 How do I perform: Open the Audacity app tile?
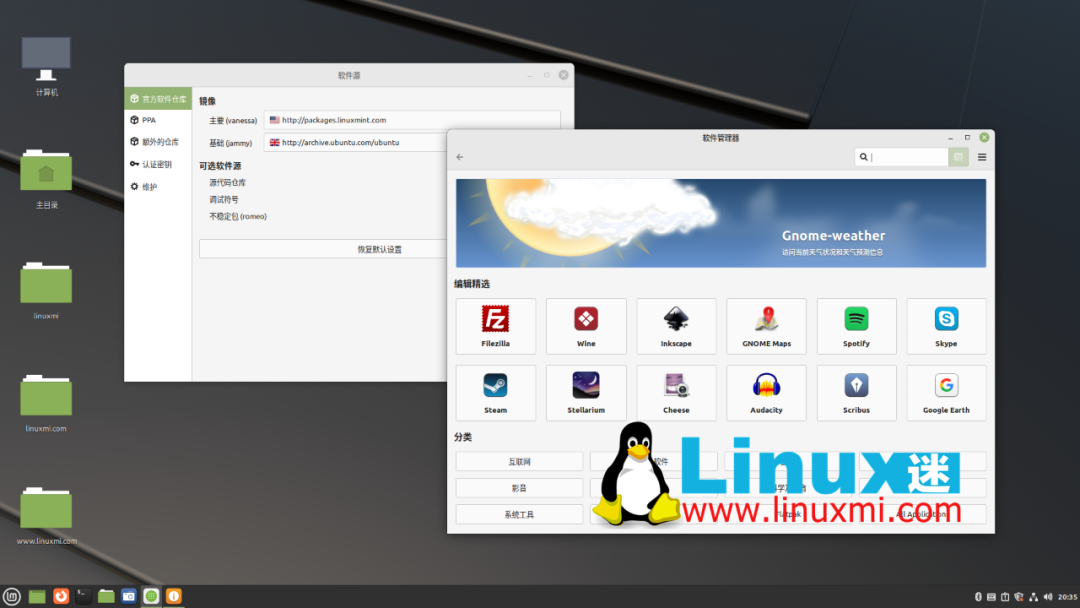(766, 392)
